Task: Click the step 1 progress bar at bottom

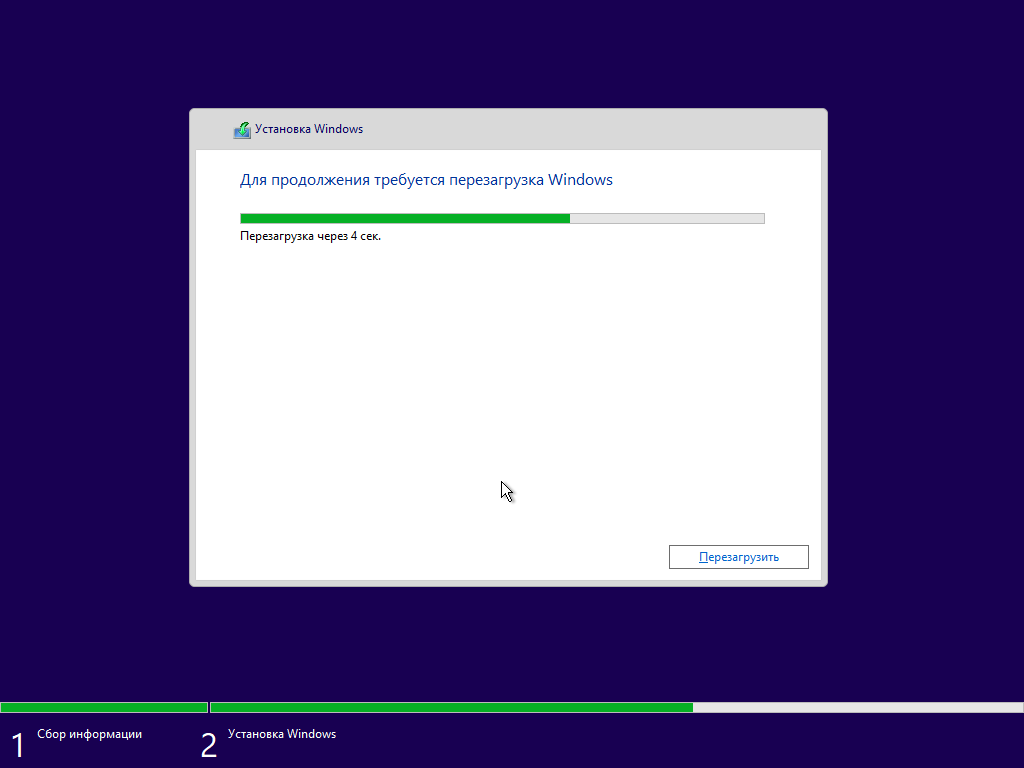Action: pos(104,707)
